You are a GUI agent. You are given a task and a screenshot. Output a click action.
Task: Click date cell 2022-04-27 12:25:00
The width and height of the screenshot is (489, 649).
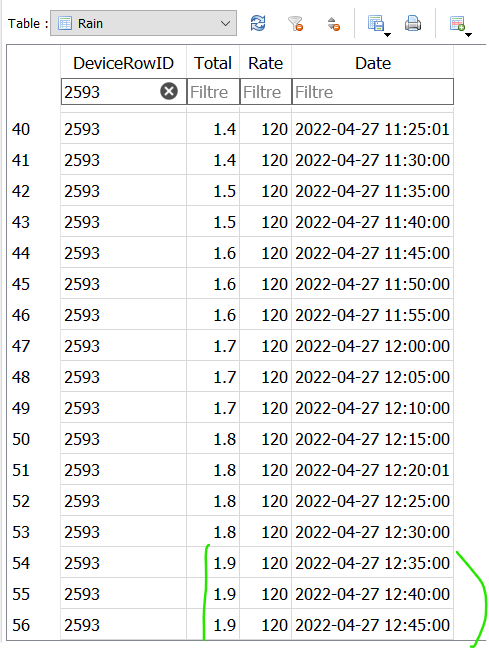coord(373,501)
